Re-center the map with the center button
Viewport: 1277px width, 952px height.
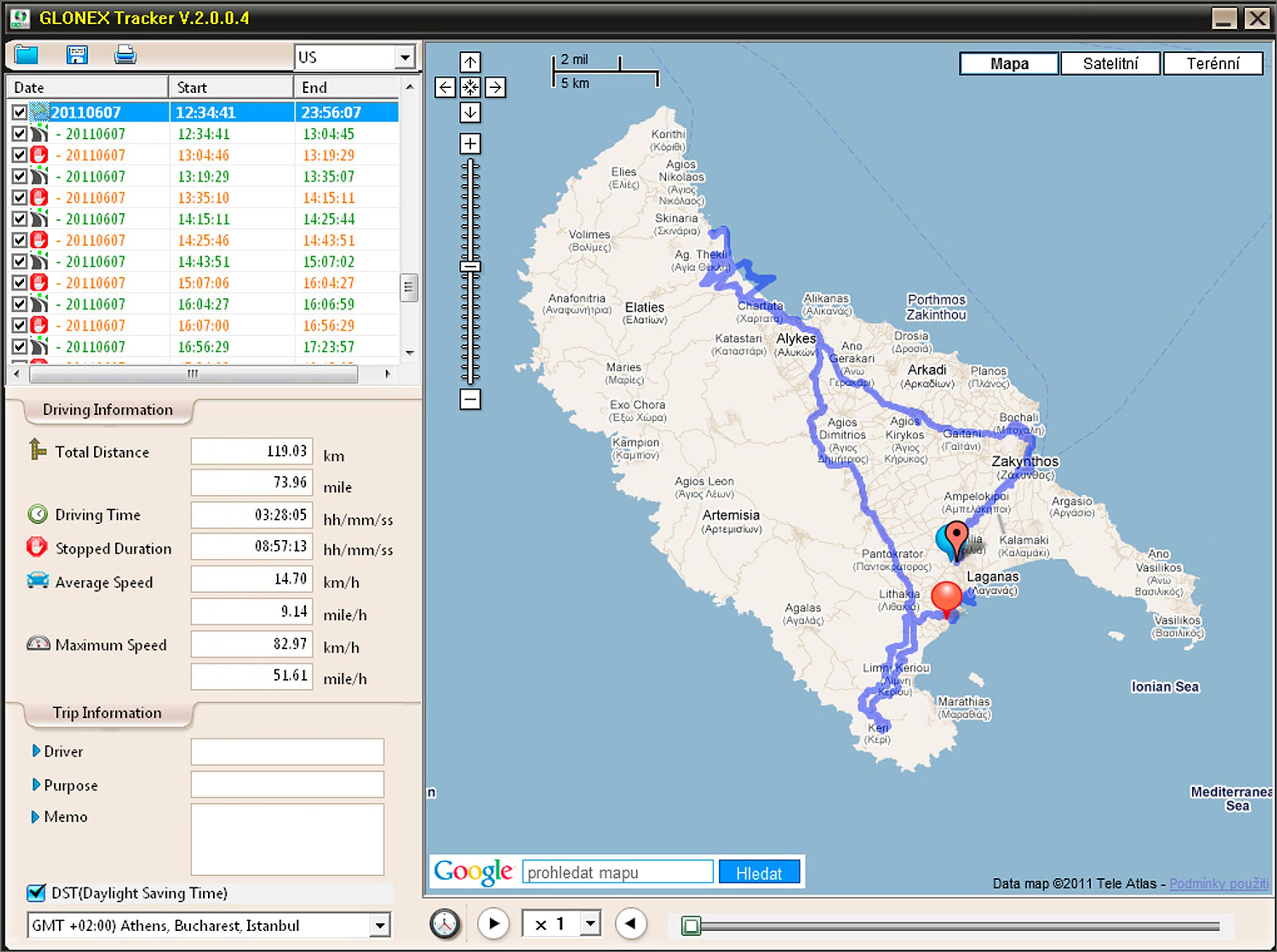(470, 88)
